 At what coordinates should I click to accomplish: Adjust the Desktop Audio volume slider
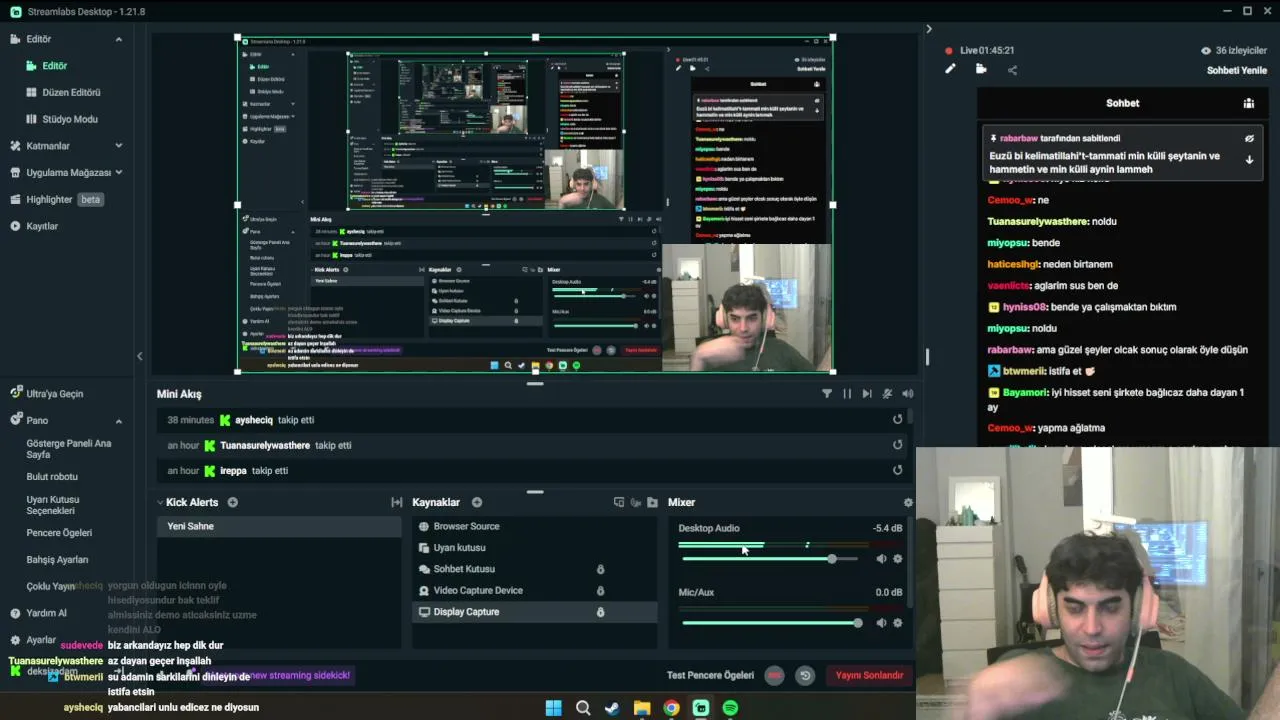coord(770,559)
